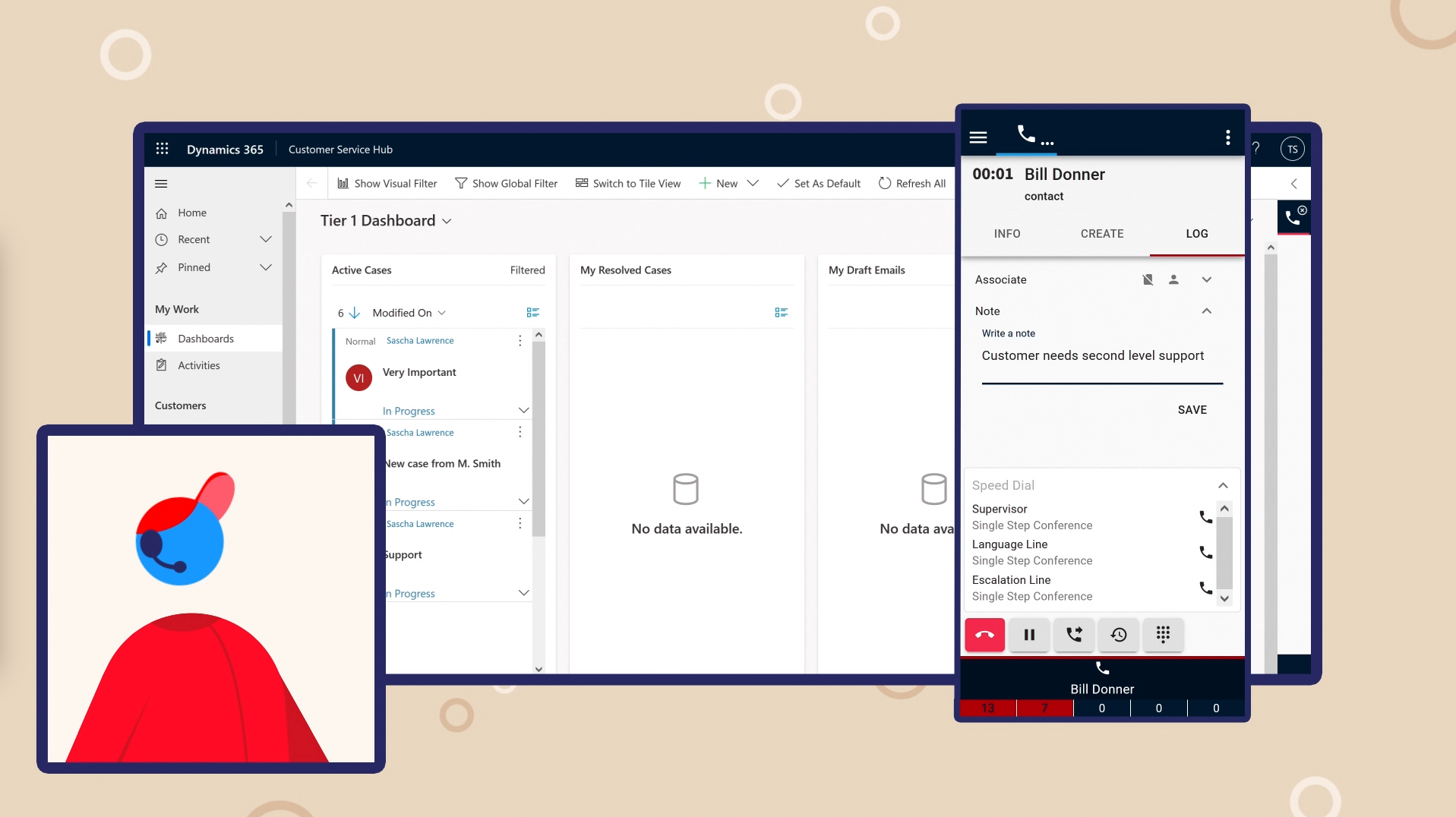Image resolution: width=1456 pixels, height=817 pixels.
Task: Open the Very Important case
Action: pos(419,373)
